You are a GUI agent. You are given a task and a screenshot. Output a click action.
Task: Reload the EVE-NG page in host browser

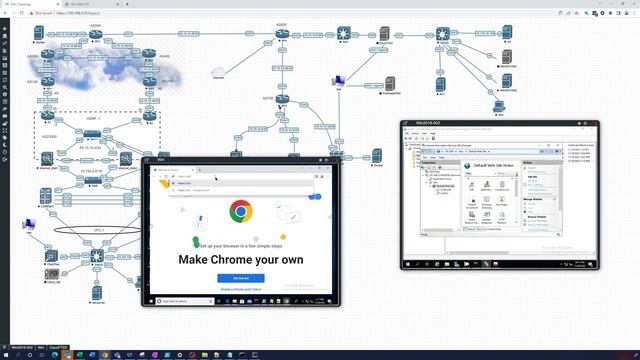pyautogui.click(x=22, y=13)
